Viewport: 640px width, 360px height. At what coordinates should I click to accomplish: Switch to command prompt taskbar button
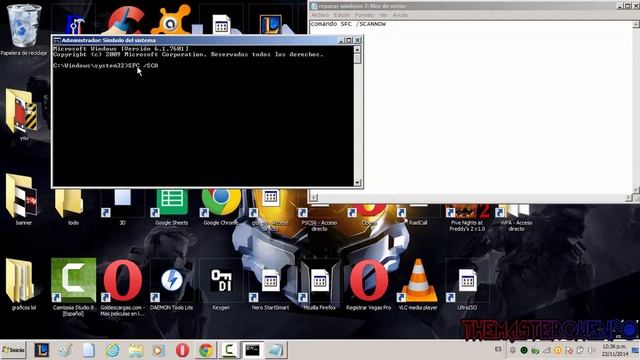252,350
